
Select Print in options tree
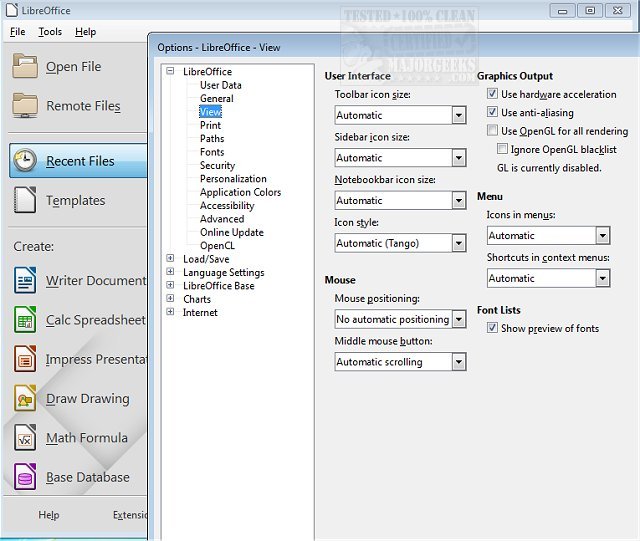point(210,125)
